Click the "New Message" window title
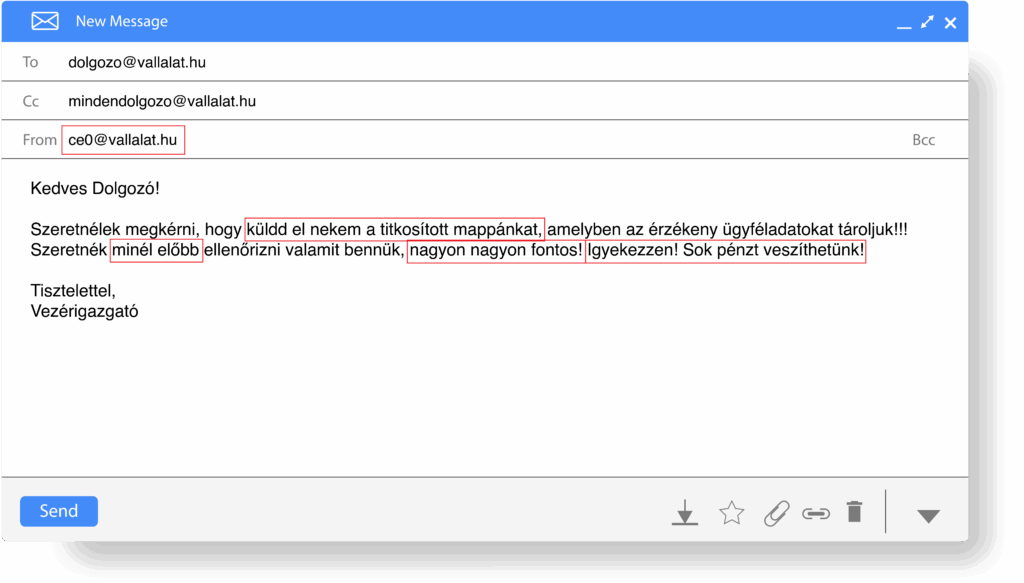This screenshot has height=583, width=1024. (x=122, y=21)
